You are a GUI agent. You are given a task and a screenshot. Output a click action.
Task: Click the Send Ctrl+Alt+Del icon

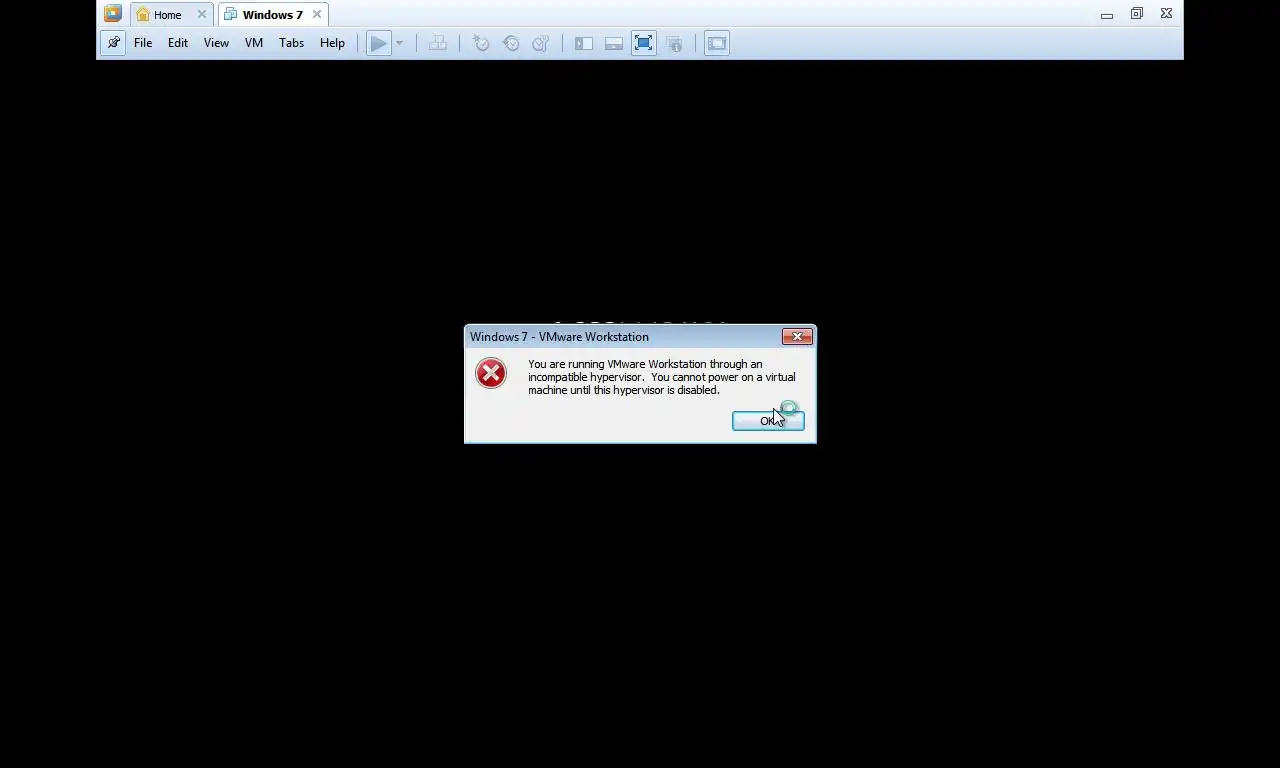(x=438, y=43)
